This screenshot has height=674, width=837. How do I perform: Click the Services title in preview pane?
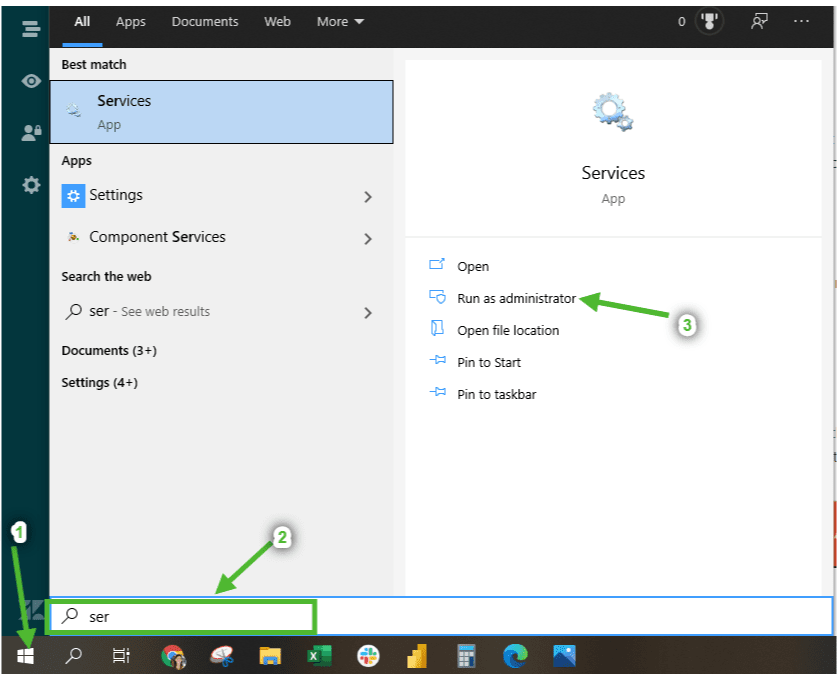click(613, 173)
